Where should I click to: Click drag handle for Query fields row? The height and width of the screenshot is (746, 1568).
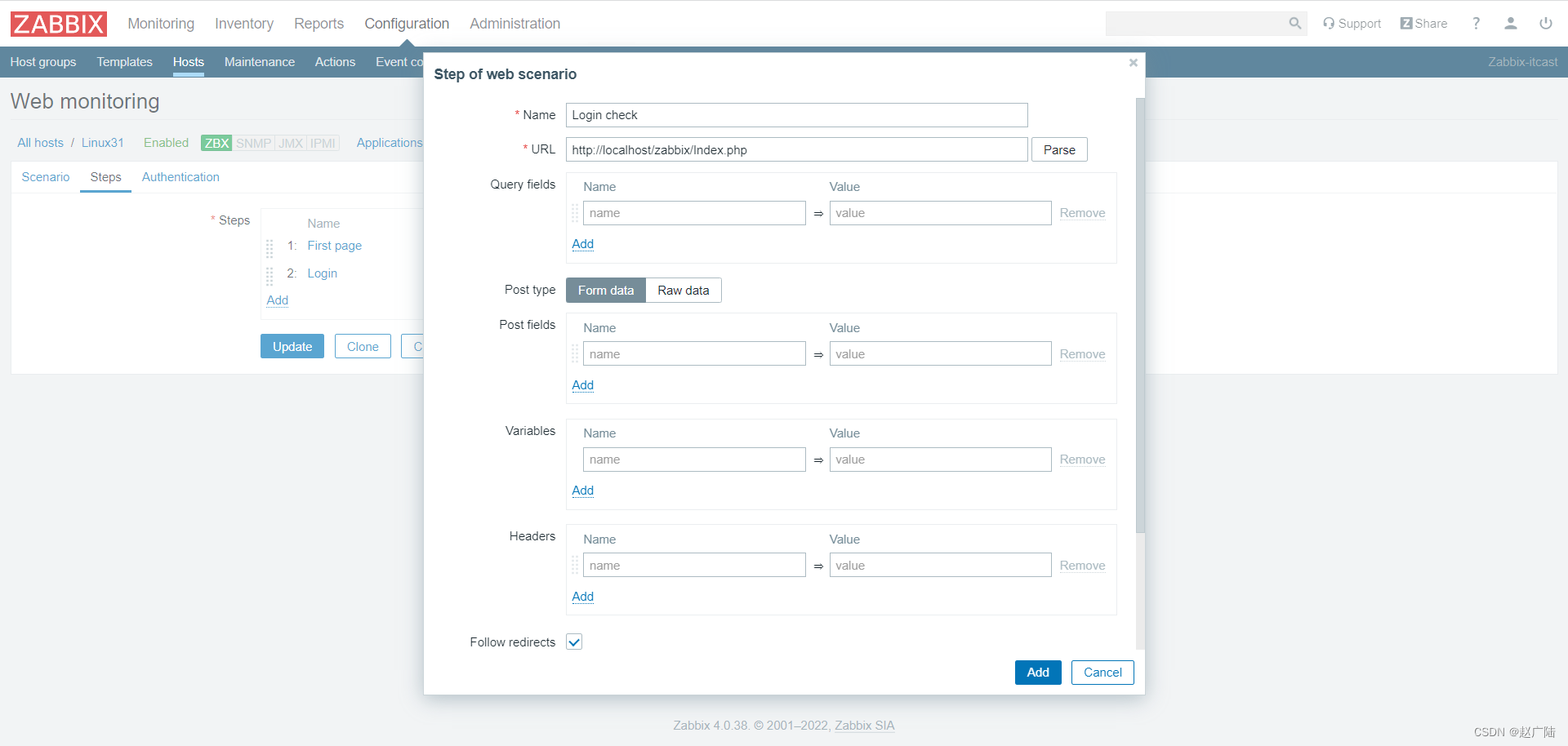coord(575,213)
